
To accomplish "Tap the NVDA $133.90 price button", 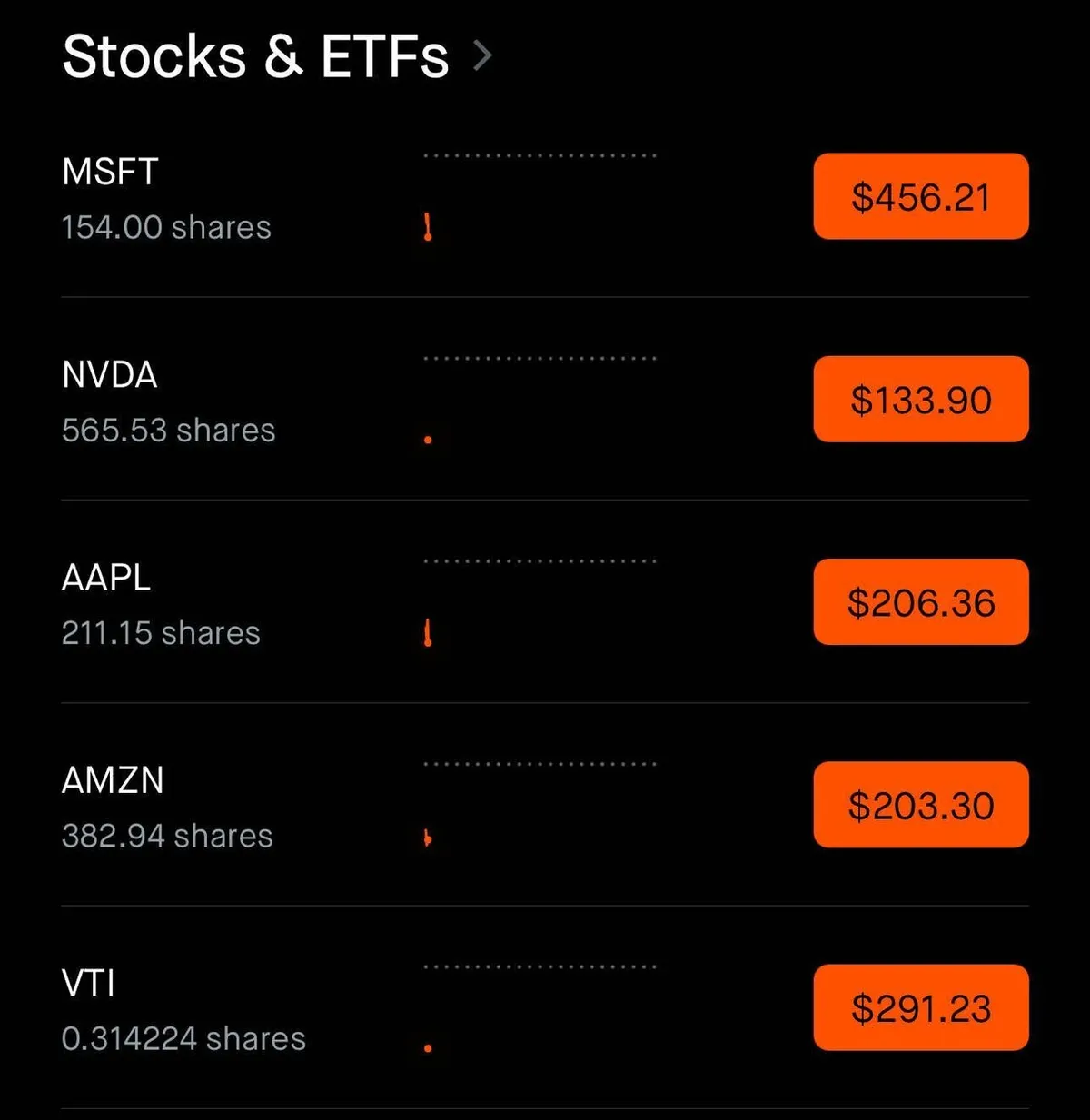I will [x=920, y=400].
